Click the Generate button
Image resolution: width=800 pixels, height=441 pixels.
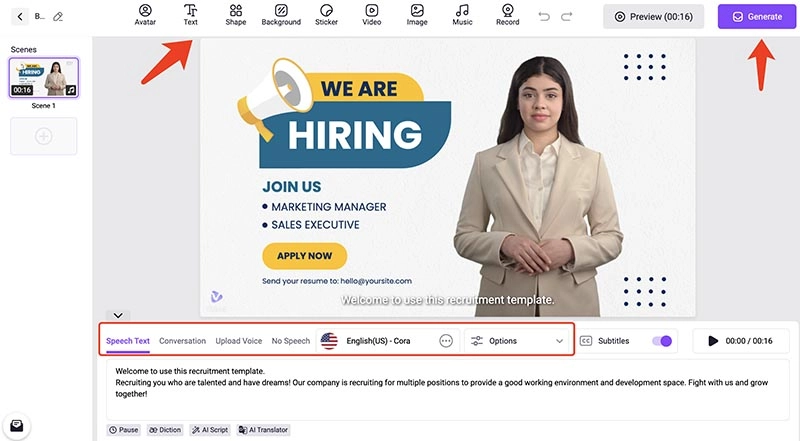756,16
